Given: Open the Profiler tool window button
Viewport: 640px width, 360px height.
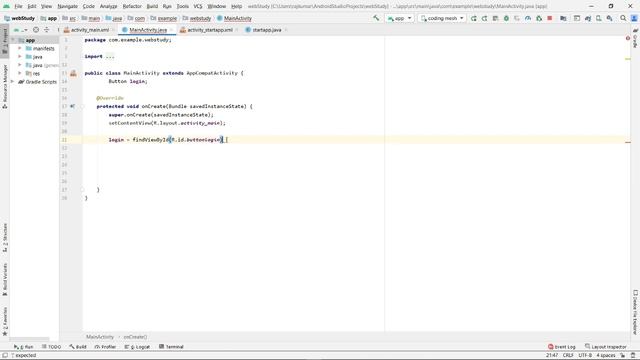Looking at the screenshot, I should (105, 347).
